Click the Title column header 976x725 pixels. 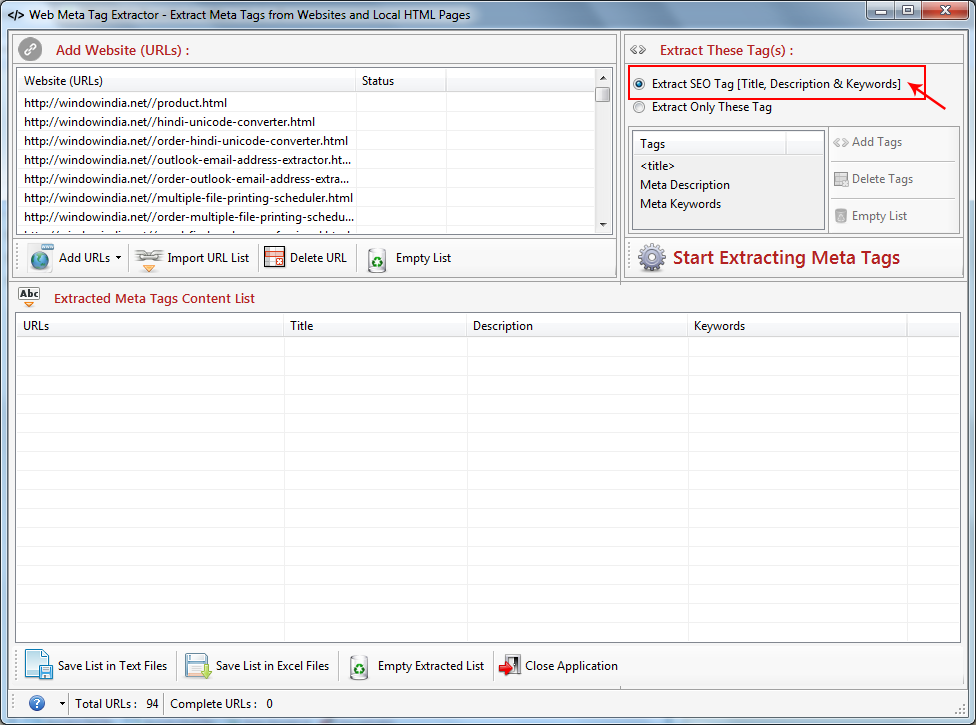click(x=375, y=326)
